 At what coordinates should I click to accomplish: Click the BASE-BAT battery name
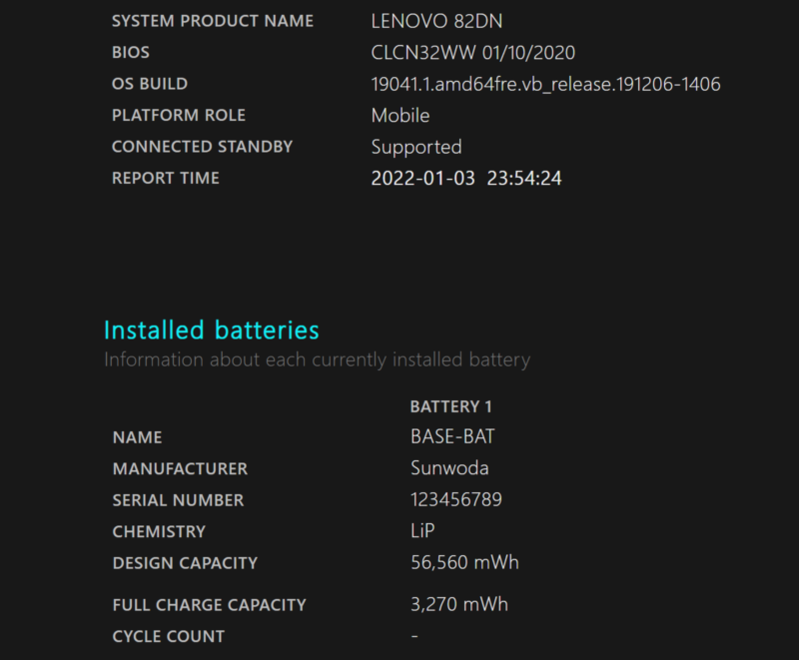point(452,437)
